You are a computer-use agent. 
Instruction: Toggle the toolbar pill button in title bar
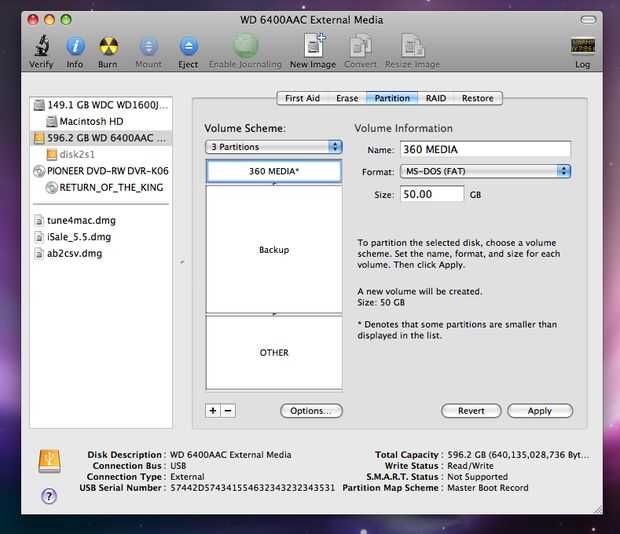[588, 20]
